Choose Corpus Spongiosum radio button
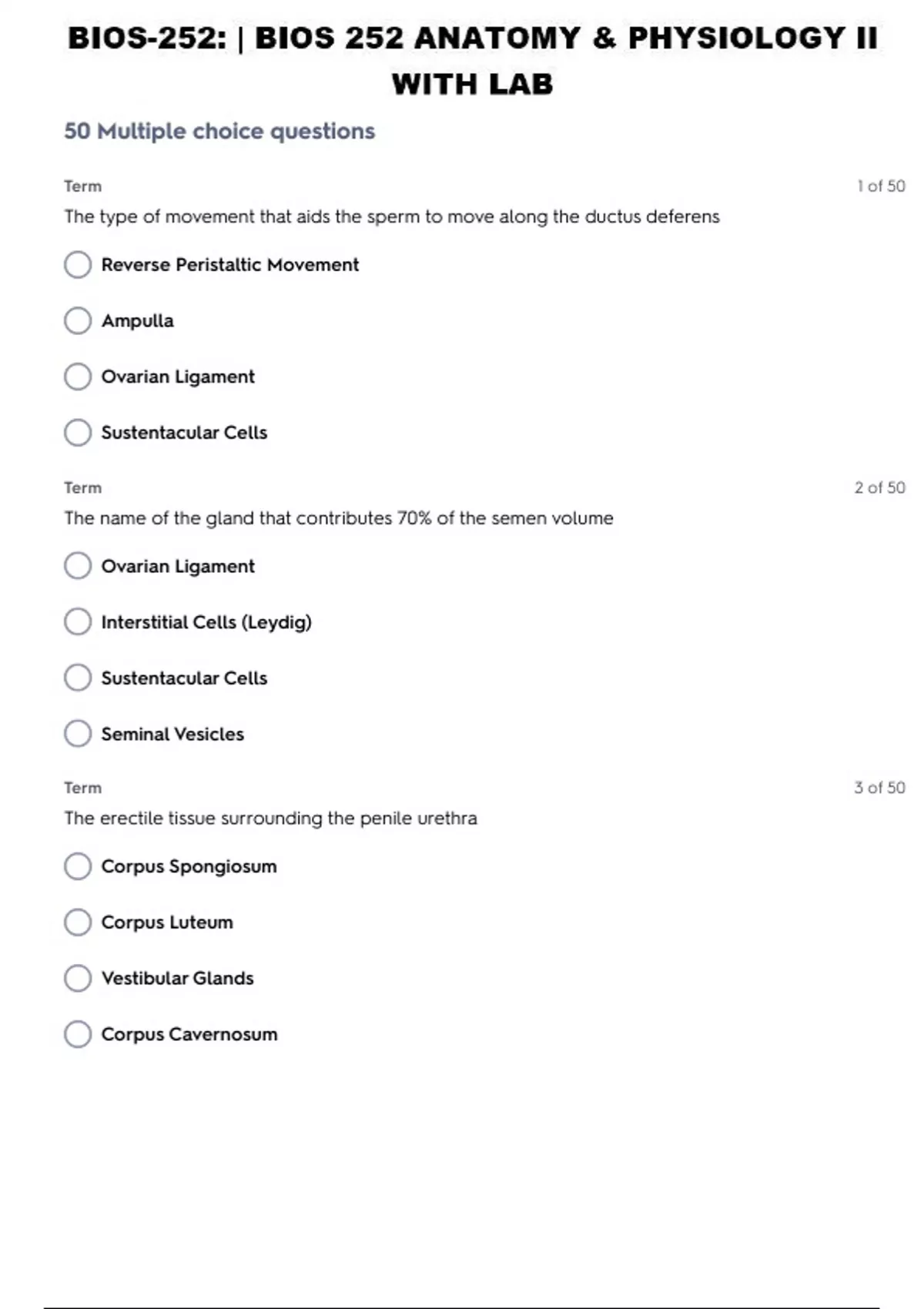Image resolution: width=924 pixels, height=1309 pixels. (78, 866)
